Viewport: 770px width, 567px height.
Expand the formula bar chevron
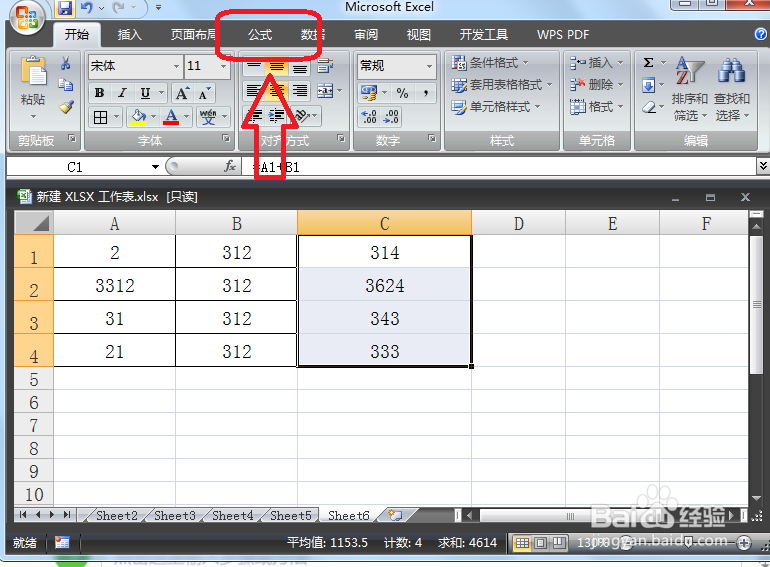click(763, 166)
